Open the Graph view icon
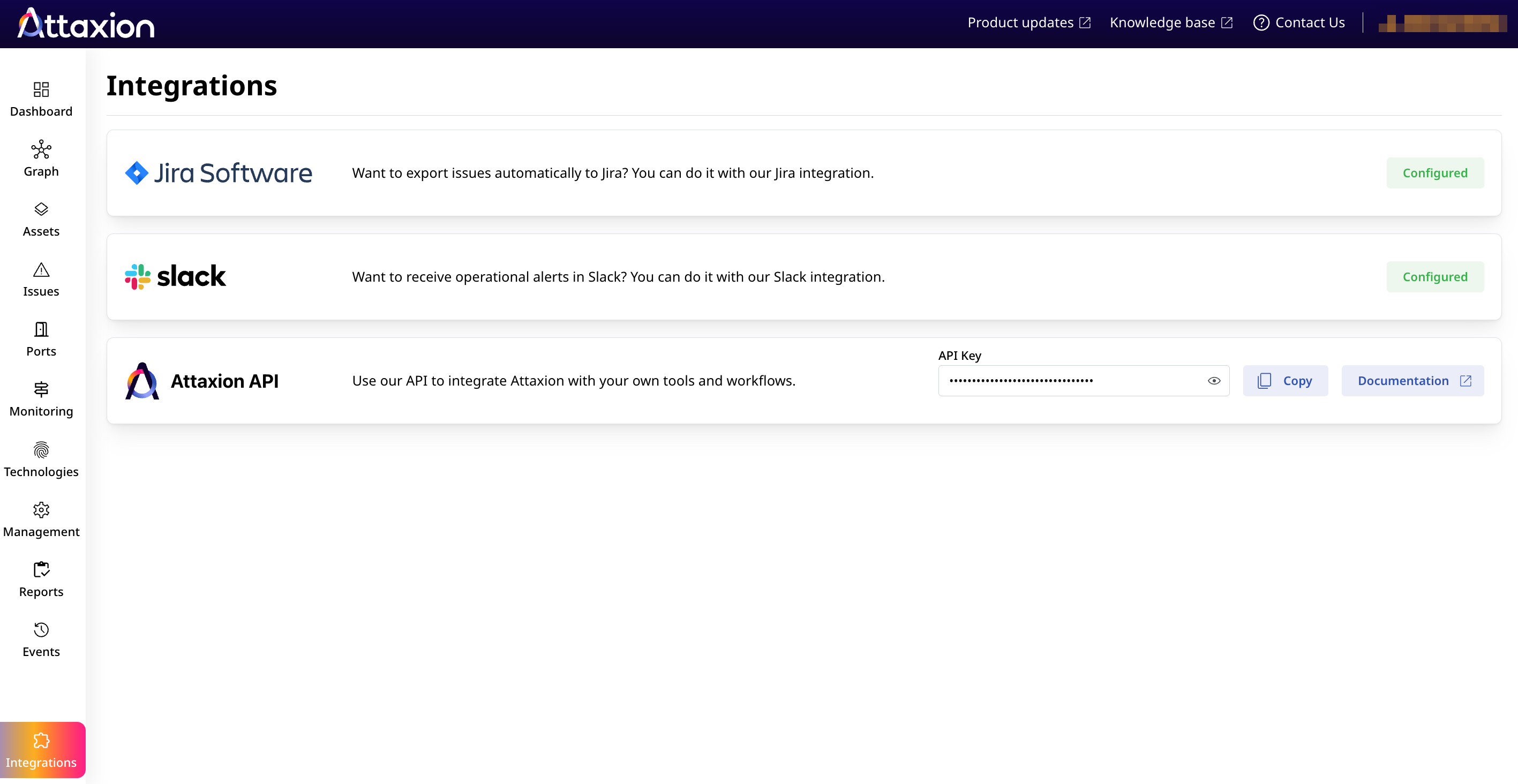Viewport: 1518px width, 784px height. coord(41,149)
